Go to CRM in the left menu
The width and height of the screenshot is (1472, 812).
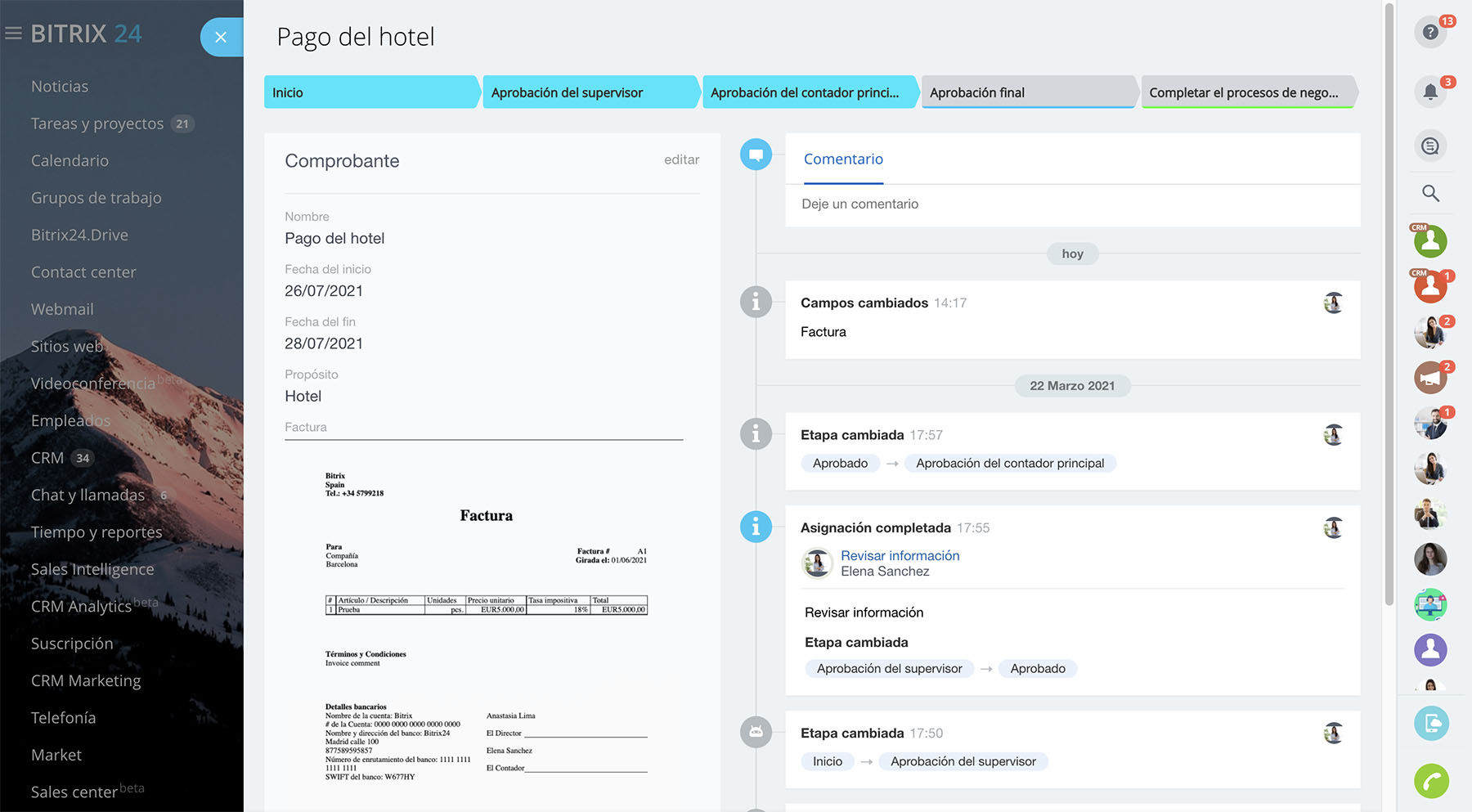coord(47,458)
